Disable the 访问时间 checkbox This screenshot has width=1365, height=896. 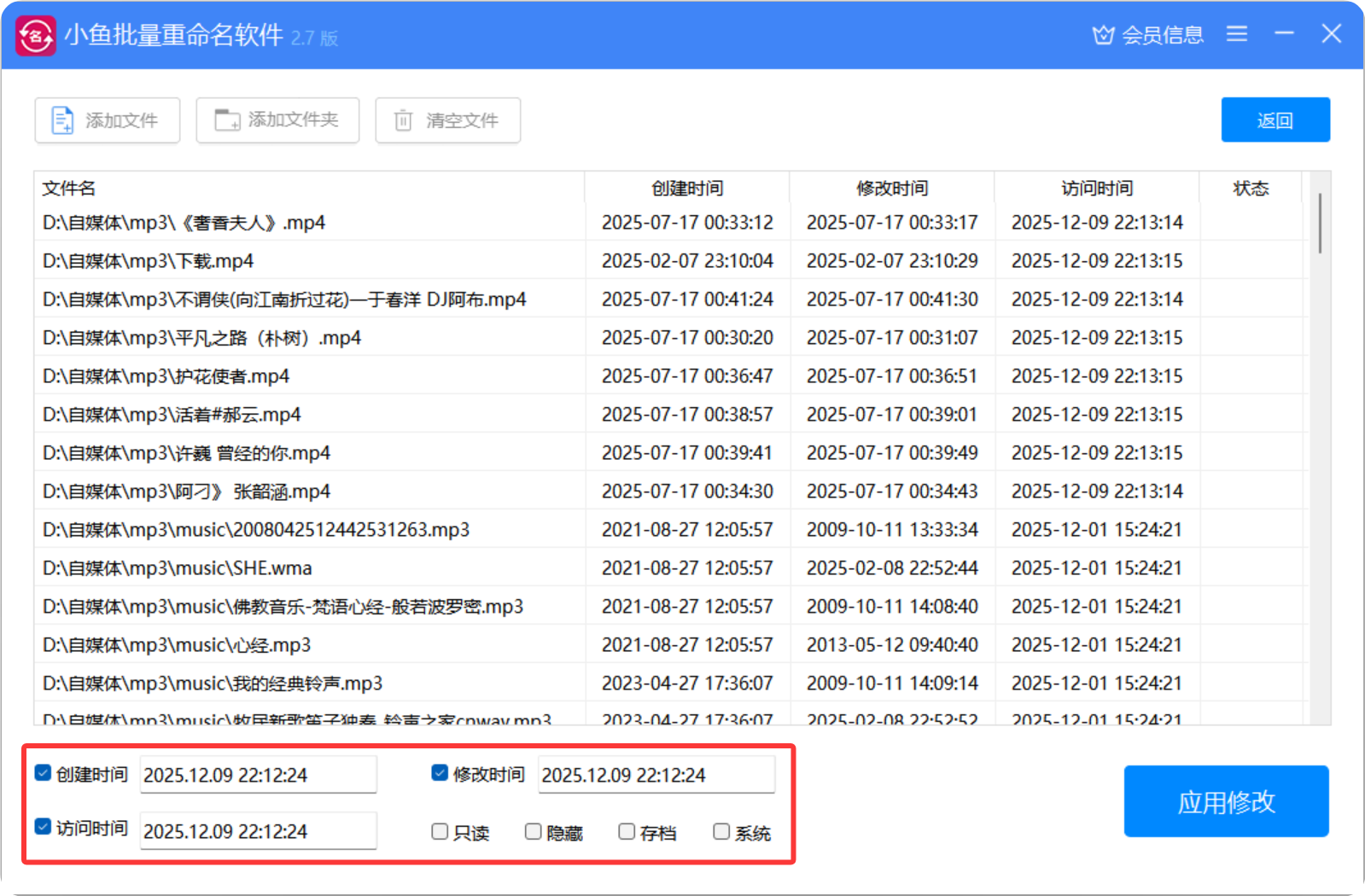[44, 827]
